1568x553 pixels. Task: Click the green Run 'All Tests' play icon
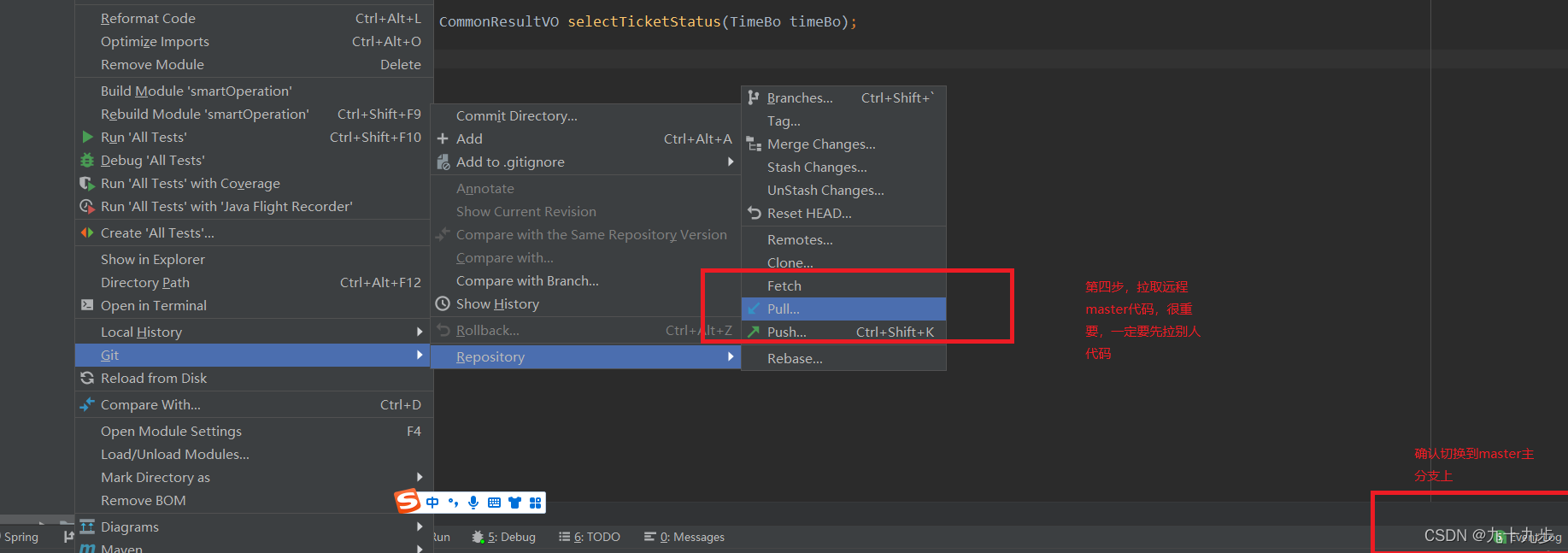(87, 137)
